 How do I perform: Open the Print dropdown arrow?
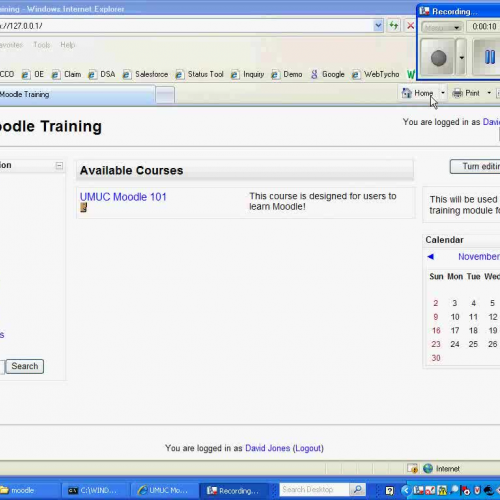(x=489, y=93)
